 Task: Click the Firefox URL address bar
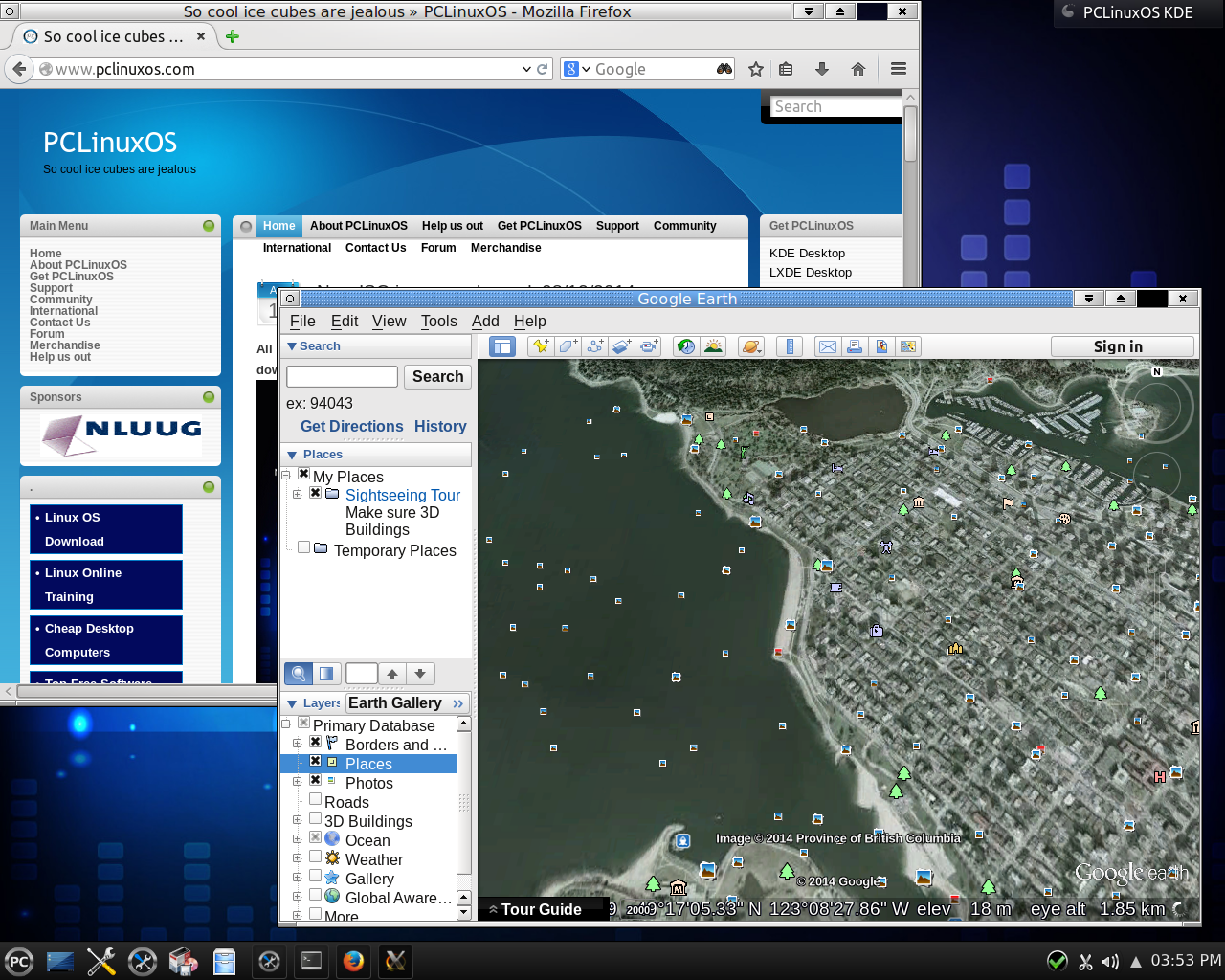(x=292, y=69)
